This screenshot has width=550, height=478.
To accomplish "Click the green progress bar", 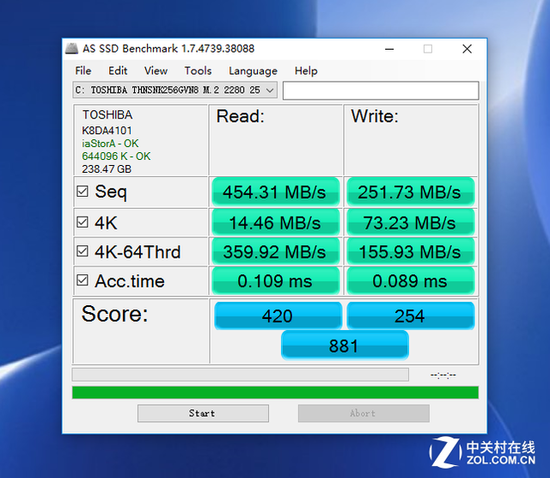I will (275, 392).
